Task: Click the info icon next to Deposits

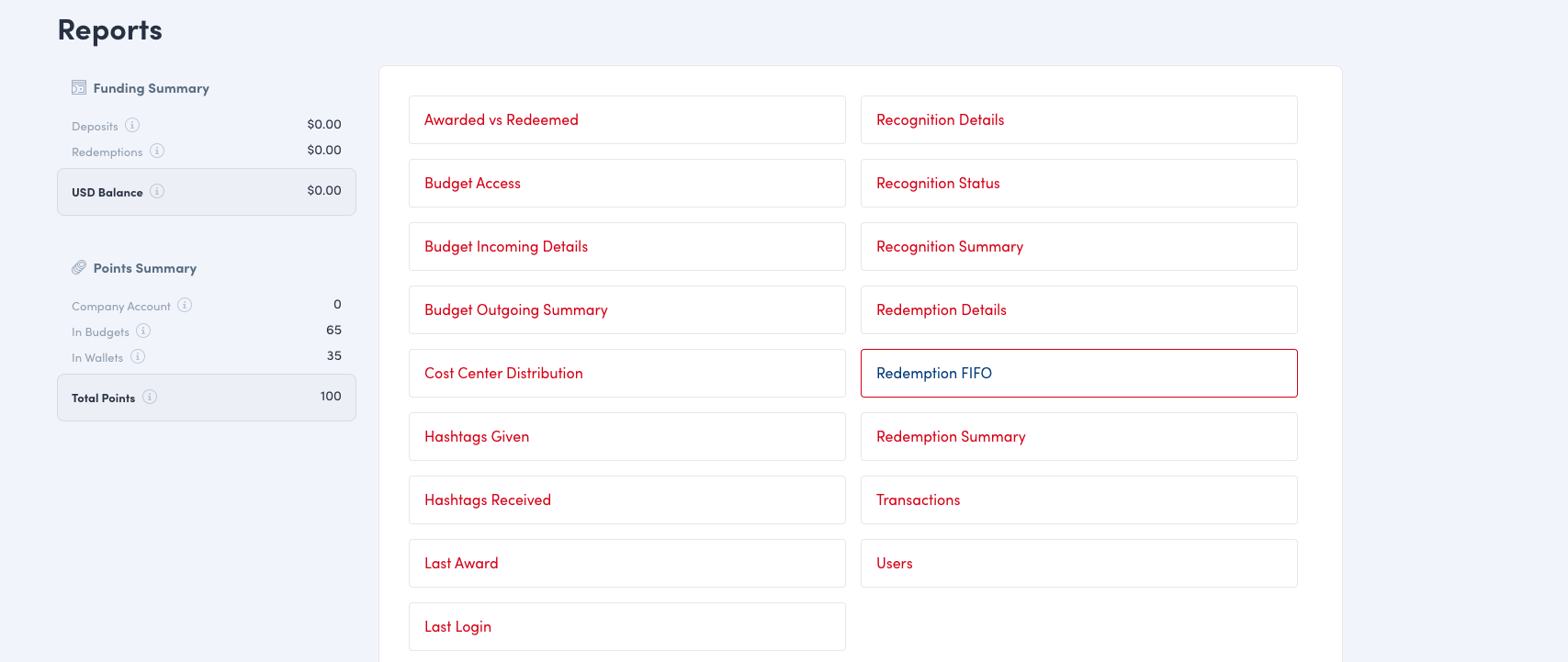Action: [132, 125]
